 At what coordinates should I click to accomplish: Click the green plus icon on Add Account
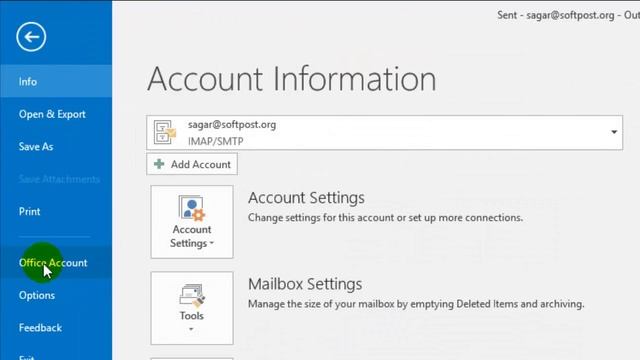click(159, 164)
